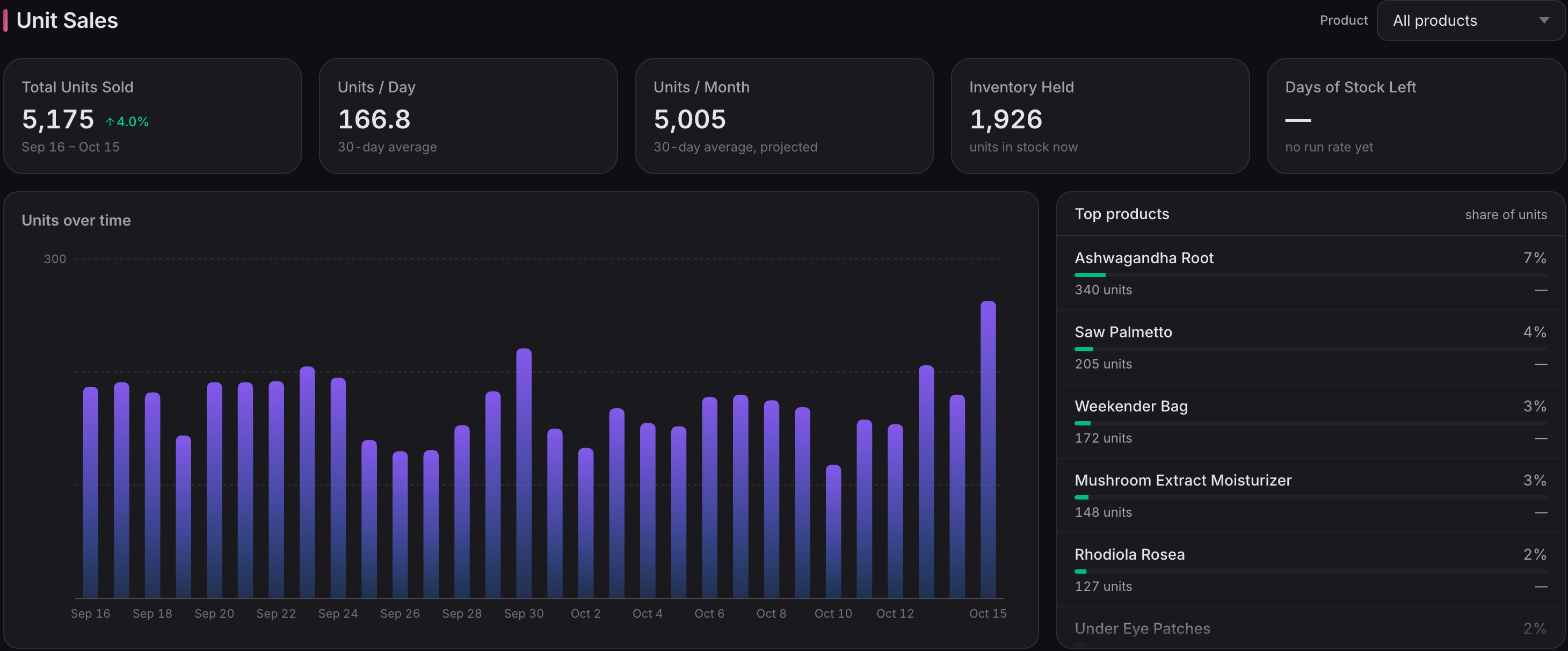Click the dropdown arrow beside All products

(x=1544, y=21)
